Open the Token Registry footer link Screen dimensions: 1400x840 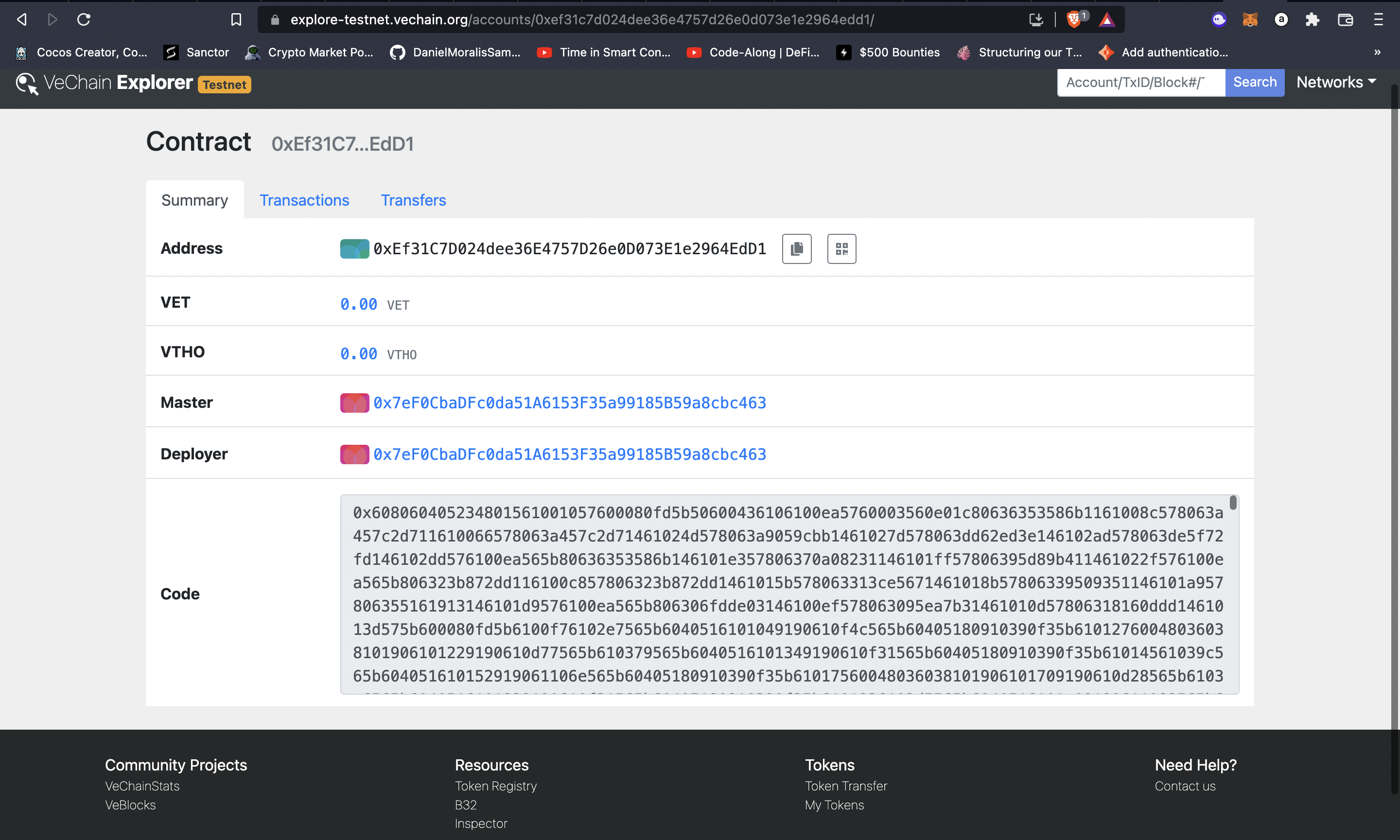[496, 786]
